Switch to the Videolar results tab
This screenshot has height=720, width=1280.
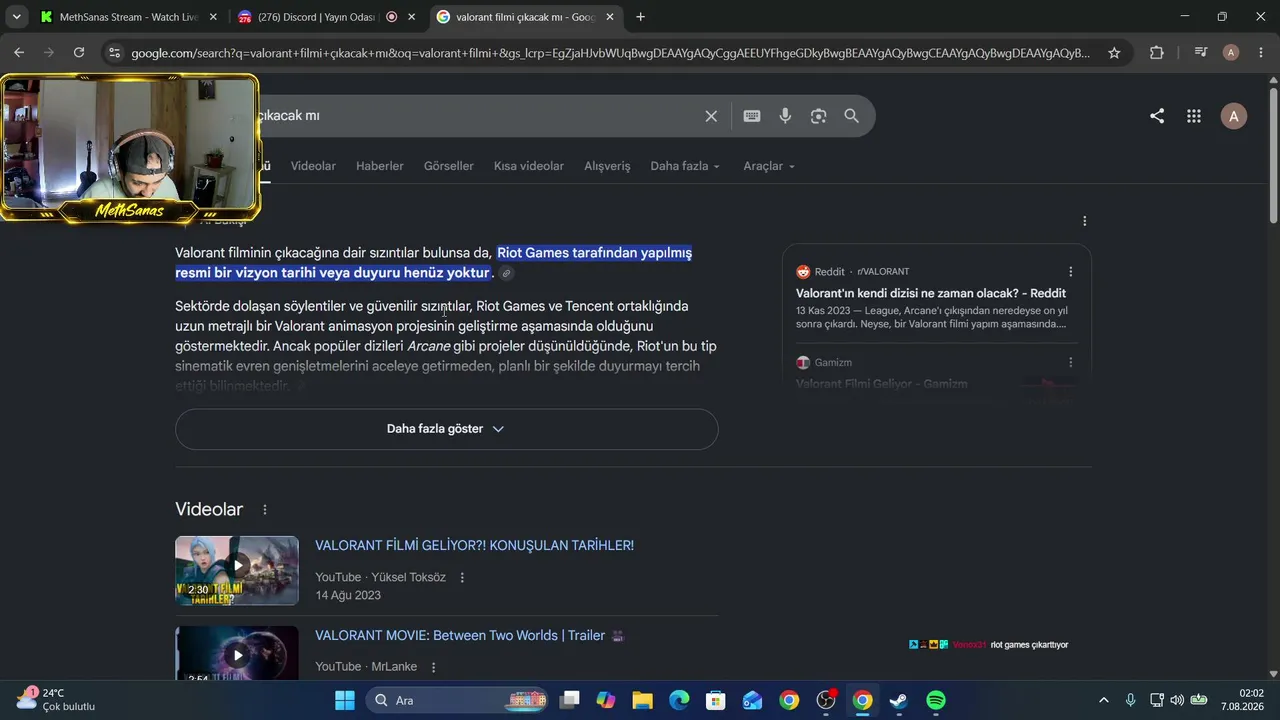(x=313, y=166)
